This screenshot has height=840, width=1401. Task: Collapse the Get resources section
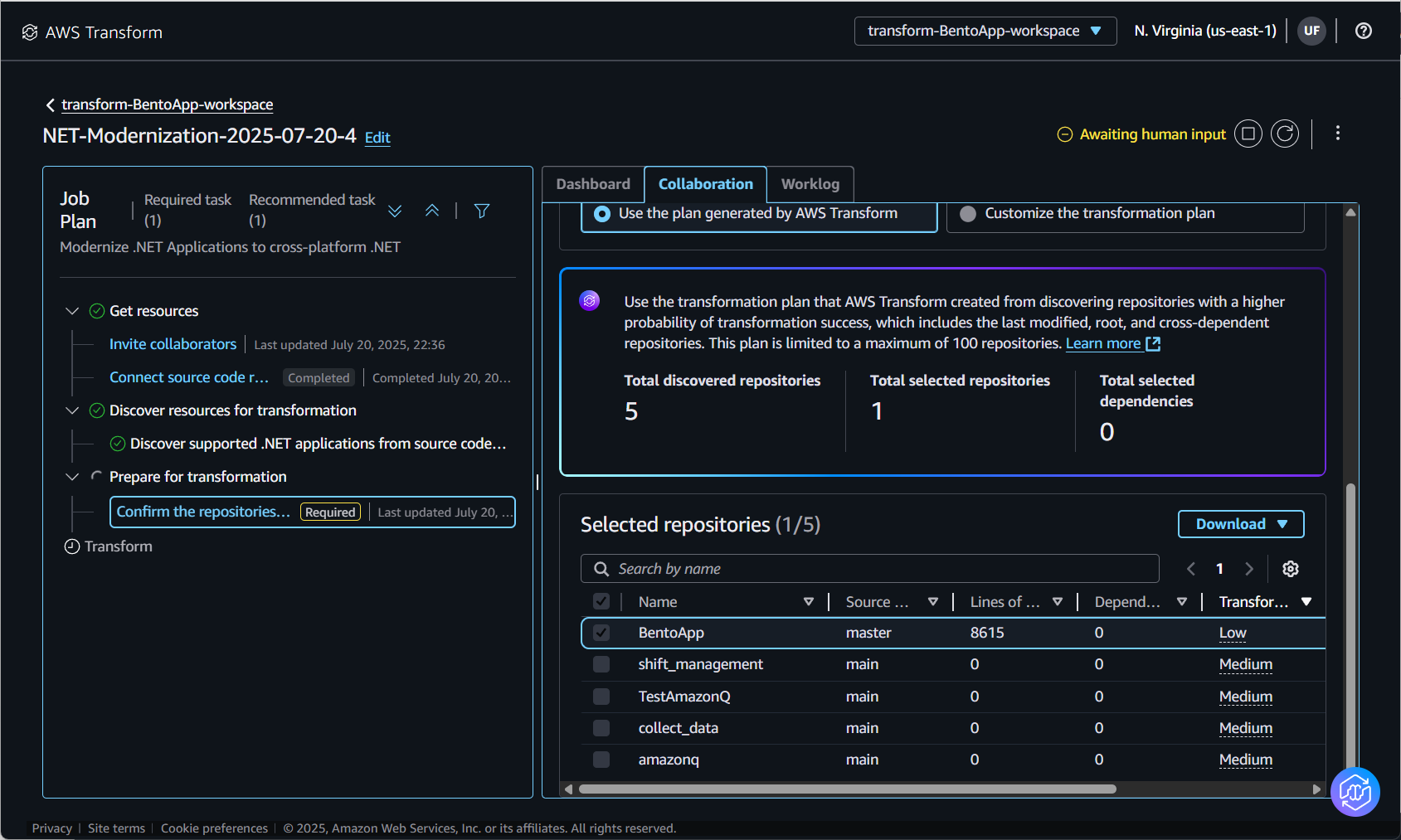(x=72, y=311)
